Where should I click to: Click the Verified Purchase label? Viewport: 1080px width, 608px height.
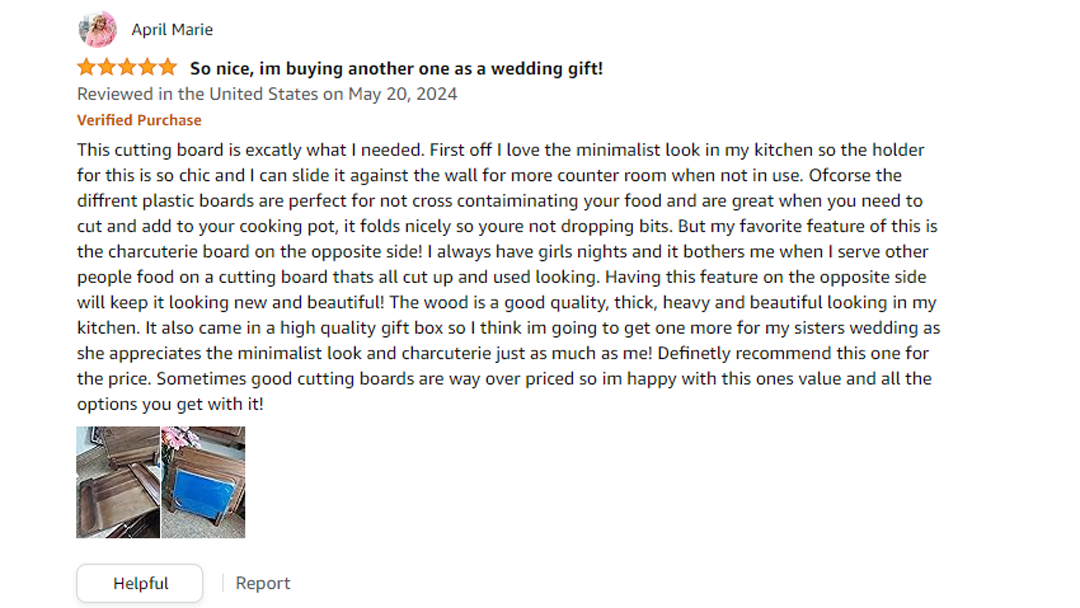point(139,120)
